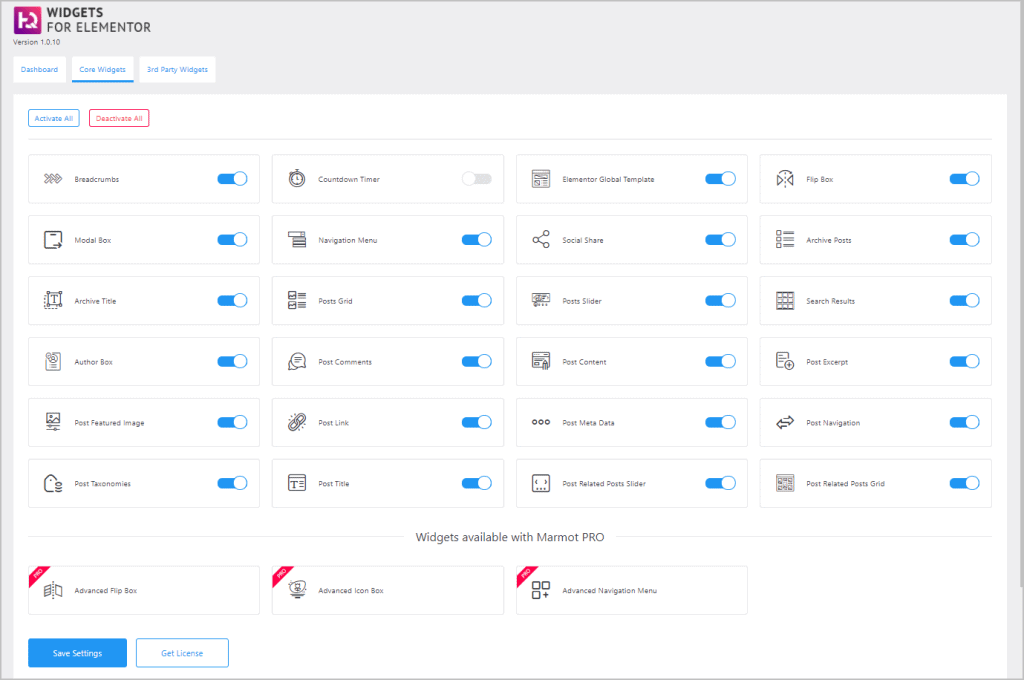Click the Post Navigation arrows icon
The height and width of the screenshot is (680, 1024).
coord(785,423)
